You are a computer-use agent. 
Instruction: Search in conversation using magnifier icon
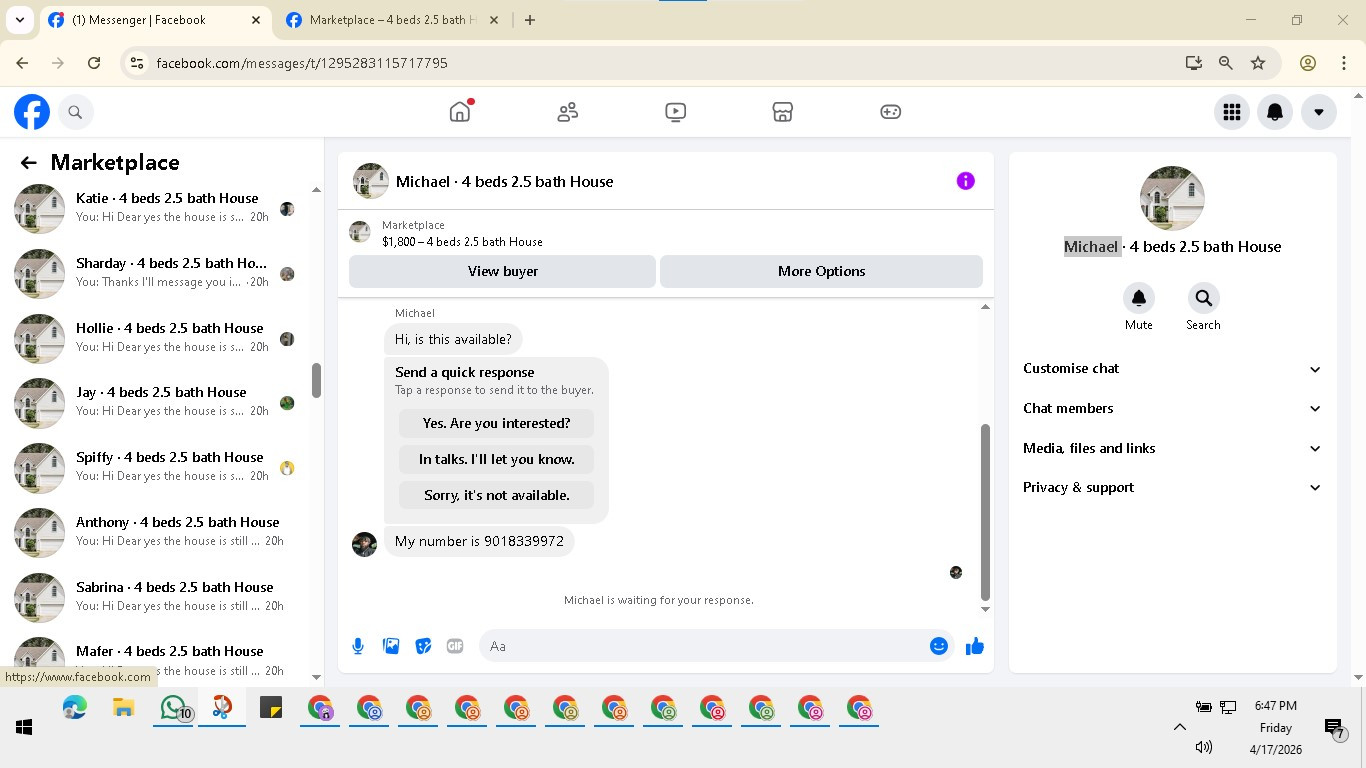(x=1203, y=298)
